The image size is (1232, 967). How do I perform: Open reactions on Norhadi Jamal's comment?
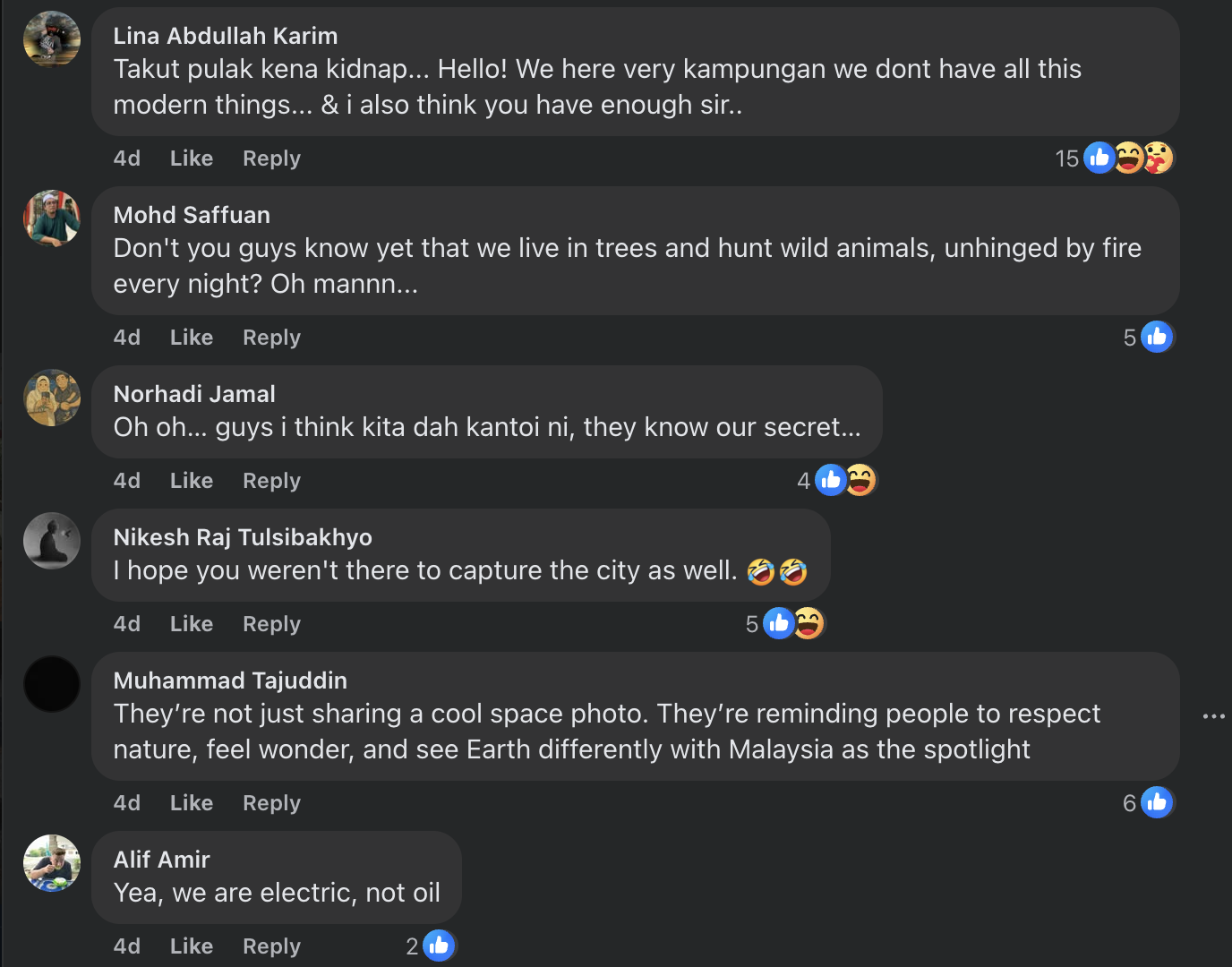(845, 481)
